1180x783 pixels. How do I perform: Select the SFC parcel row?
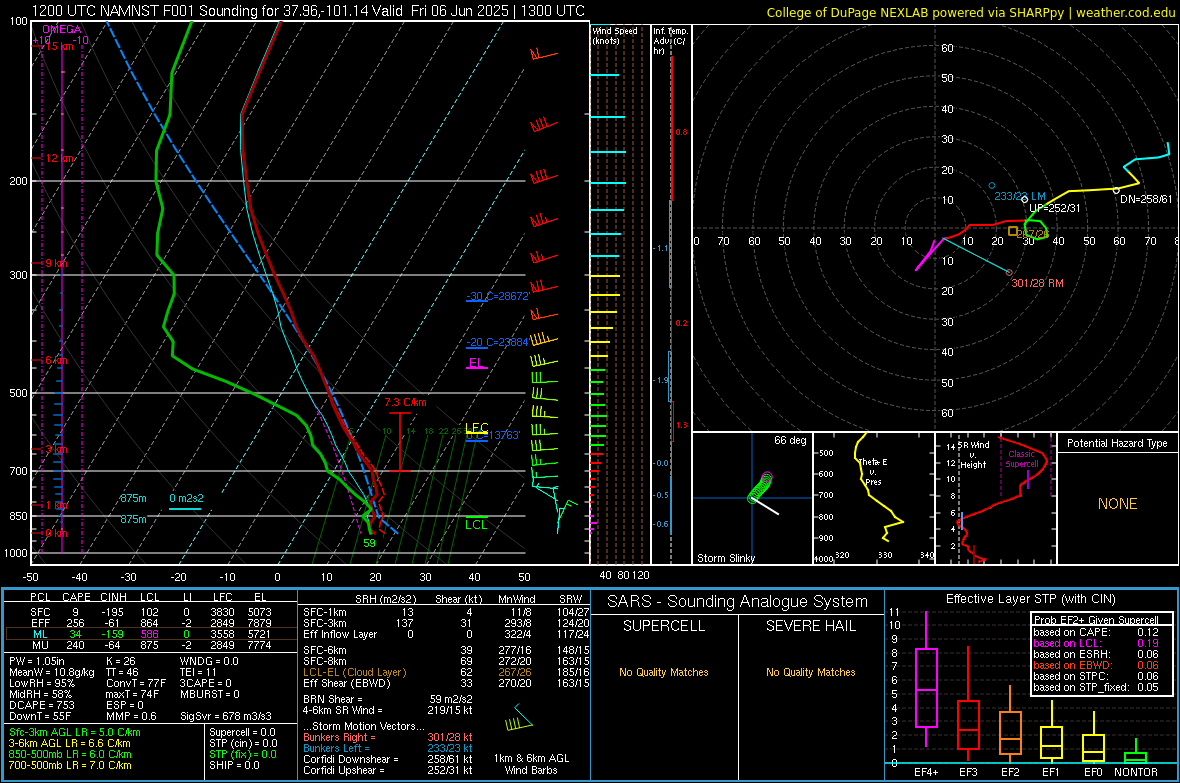click(150, 612)
